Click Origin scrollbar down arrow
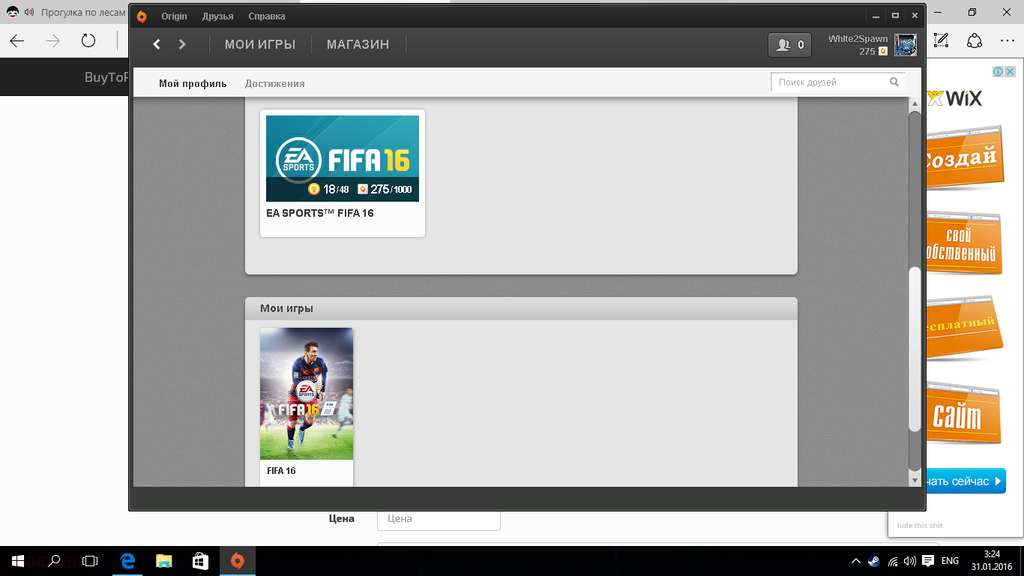Viewport: 1024px width, 576px height. 915,480
